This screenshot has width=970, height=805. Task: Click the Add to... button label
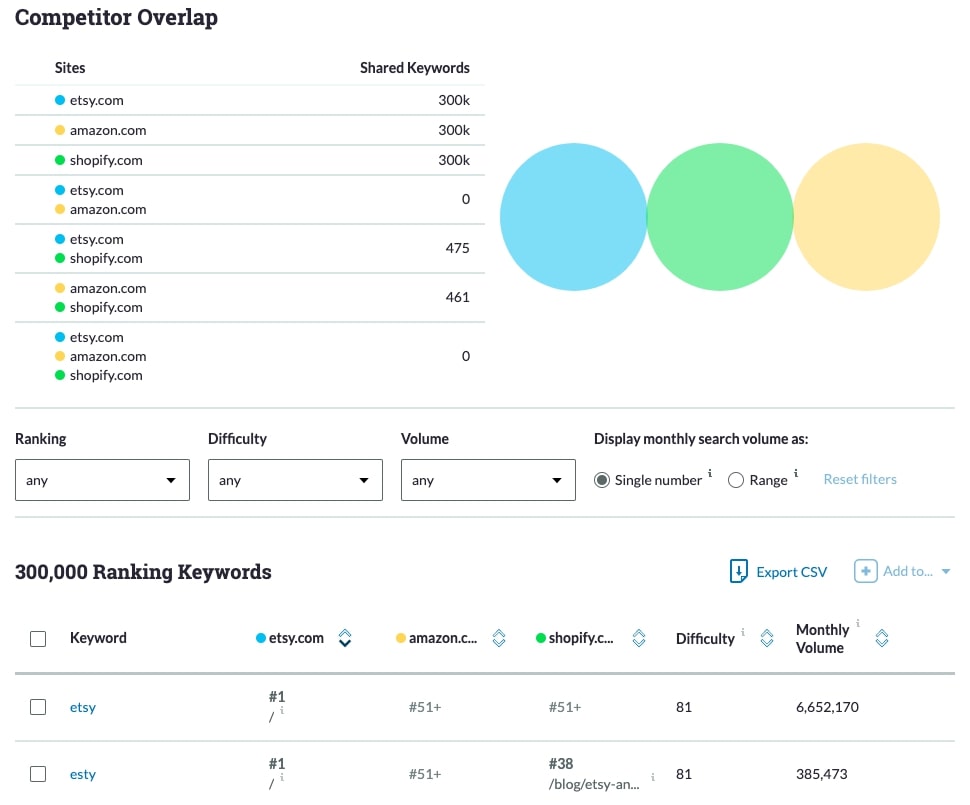908,571
